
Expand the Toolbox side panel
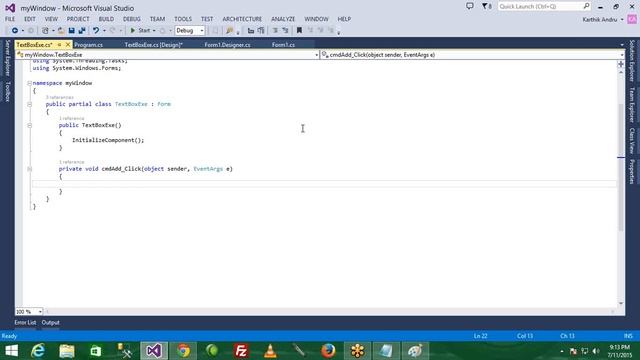click(7, 91)
